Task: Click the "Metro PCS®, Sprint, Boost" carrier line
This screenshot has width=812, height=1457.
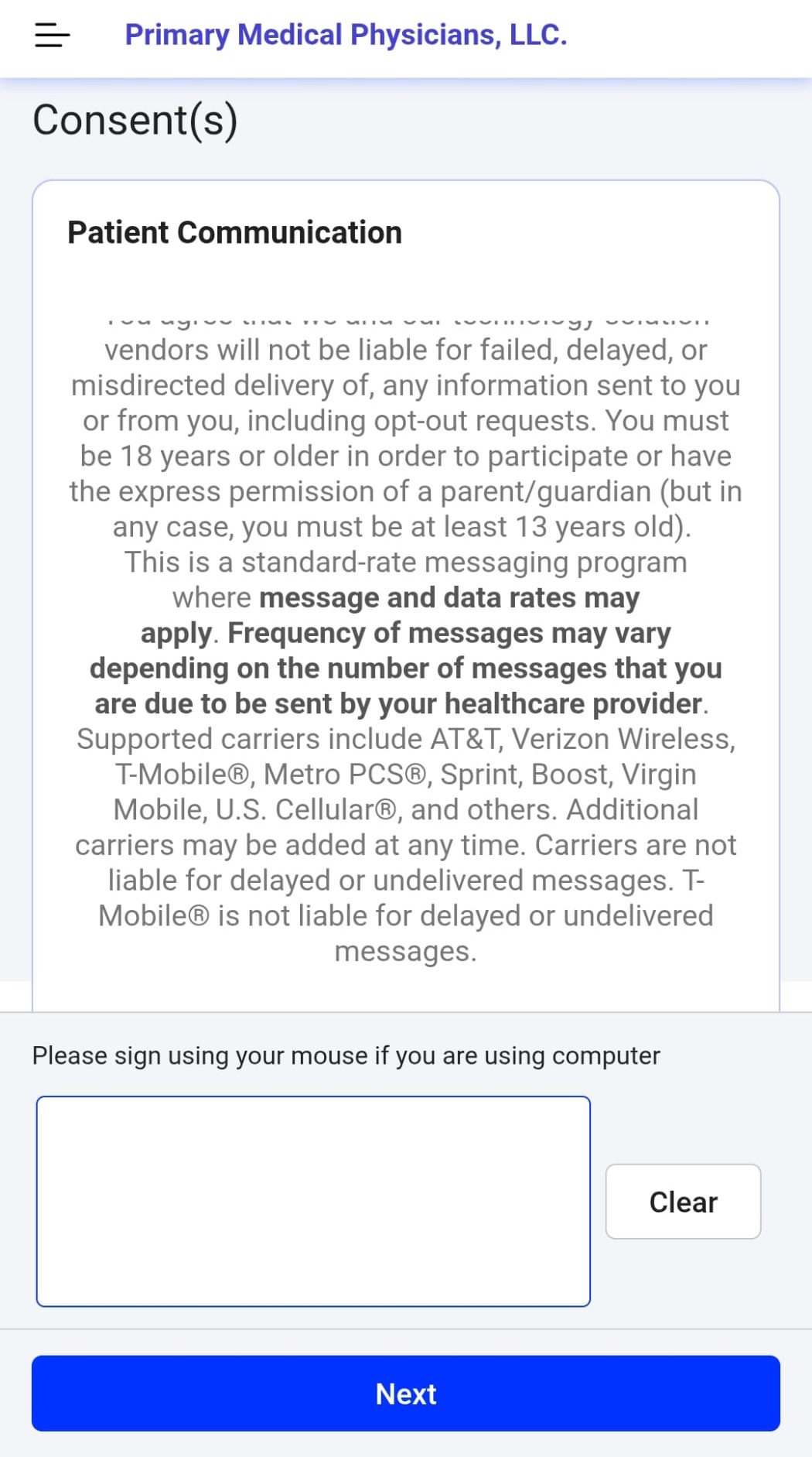Action: [405, 775]
